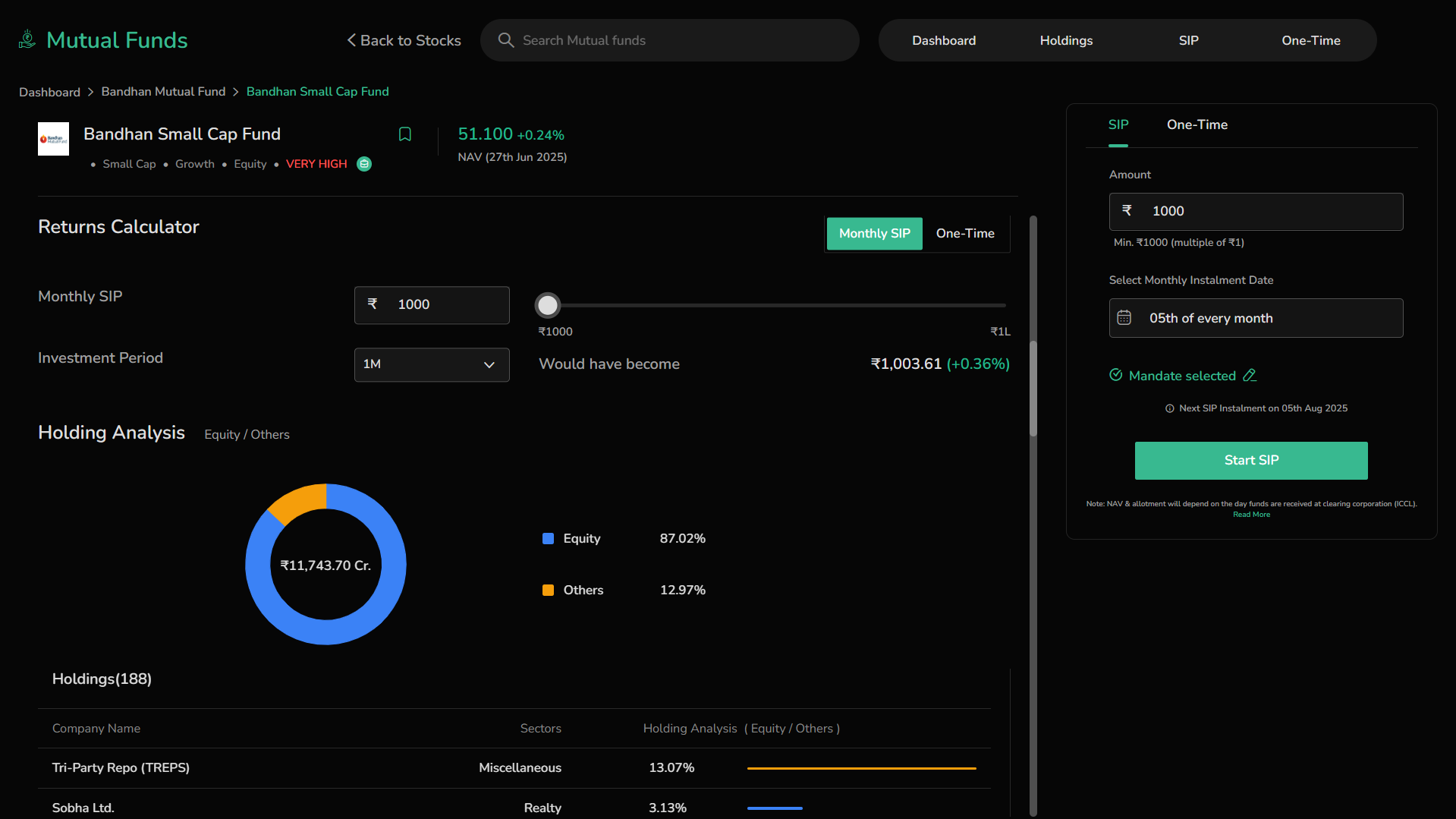Screen dimensions: 1456x819
Task: Click the Start SIP button
Action: 1251,461
